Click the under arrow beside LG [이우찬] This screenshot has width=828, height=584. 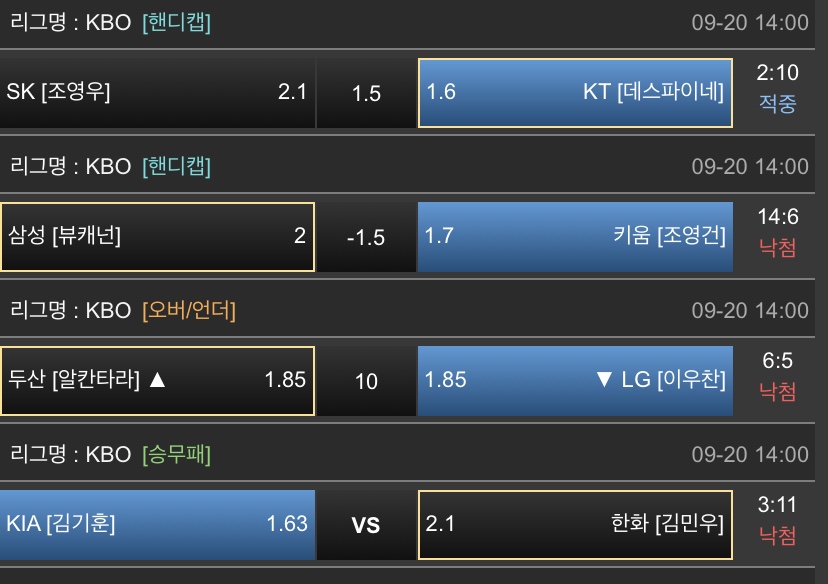click(603, 380)
